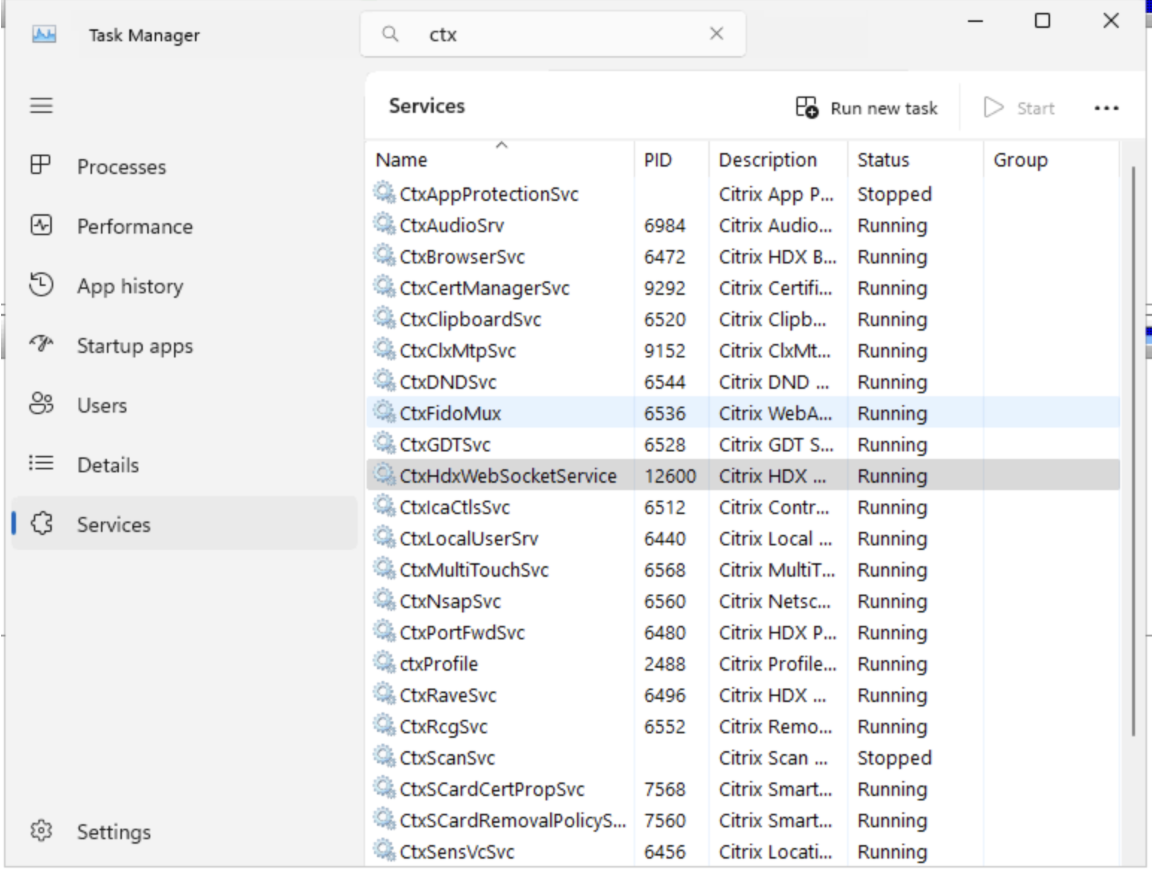Click PID value 12600
This screenshot has height=870, width=1152.
click(x=670, y=476)
